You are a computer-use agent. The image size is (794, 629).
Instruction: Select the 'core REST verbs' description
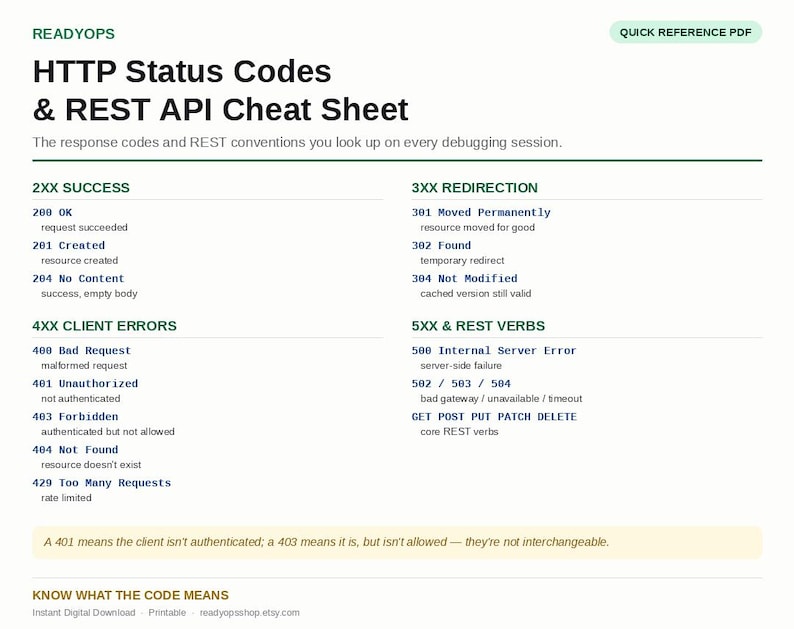459,431
